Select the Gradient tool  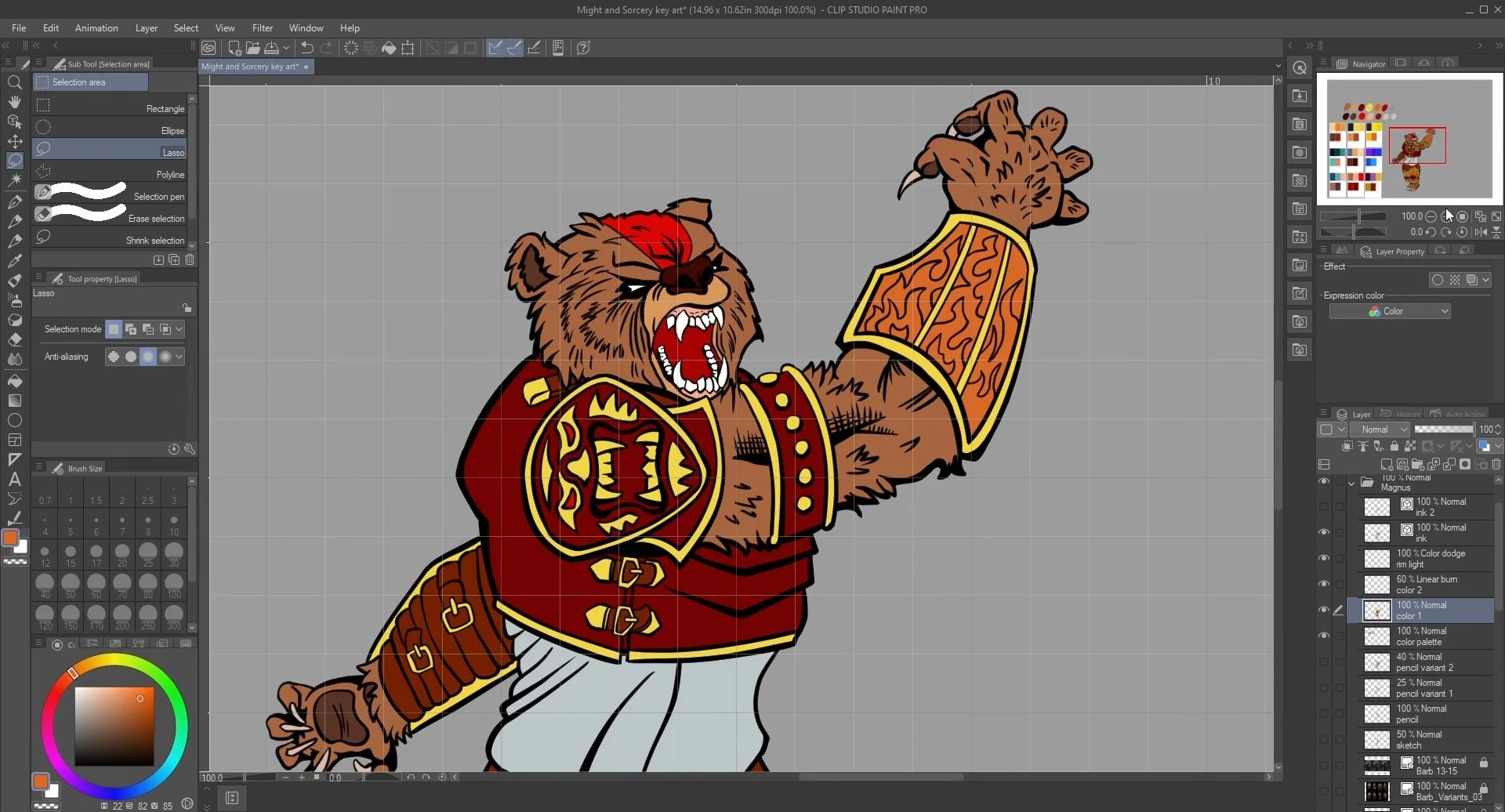point(15,401)
